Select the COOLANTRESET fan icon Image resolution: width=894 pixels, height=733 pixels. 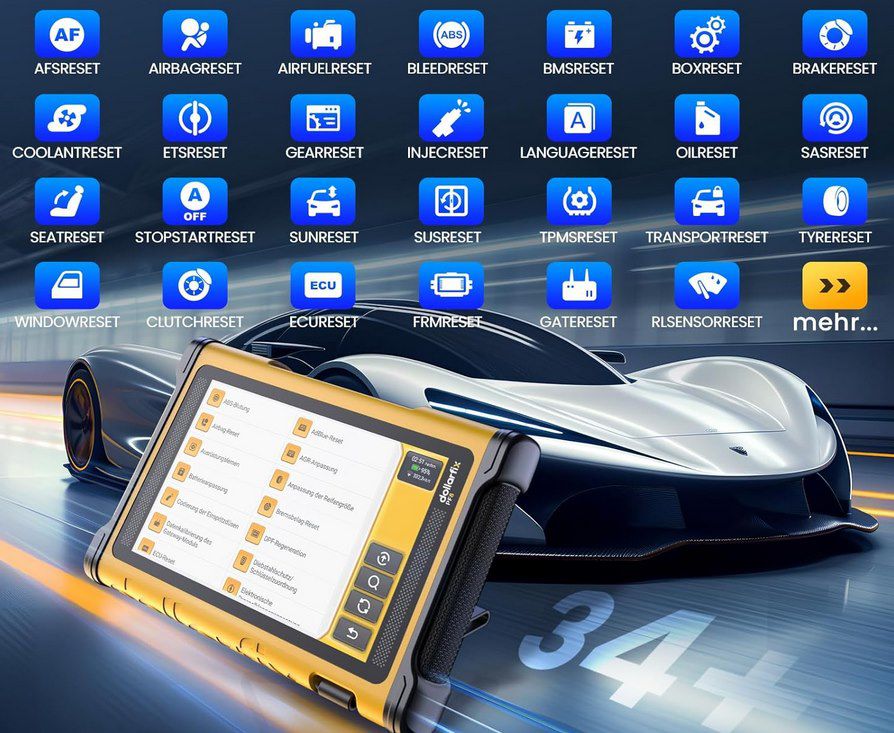67,119
